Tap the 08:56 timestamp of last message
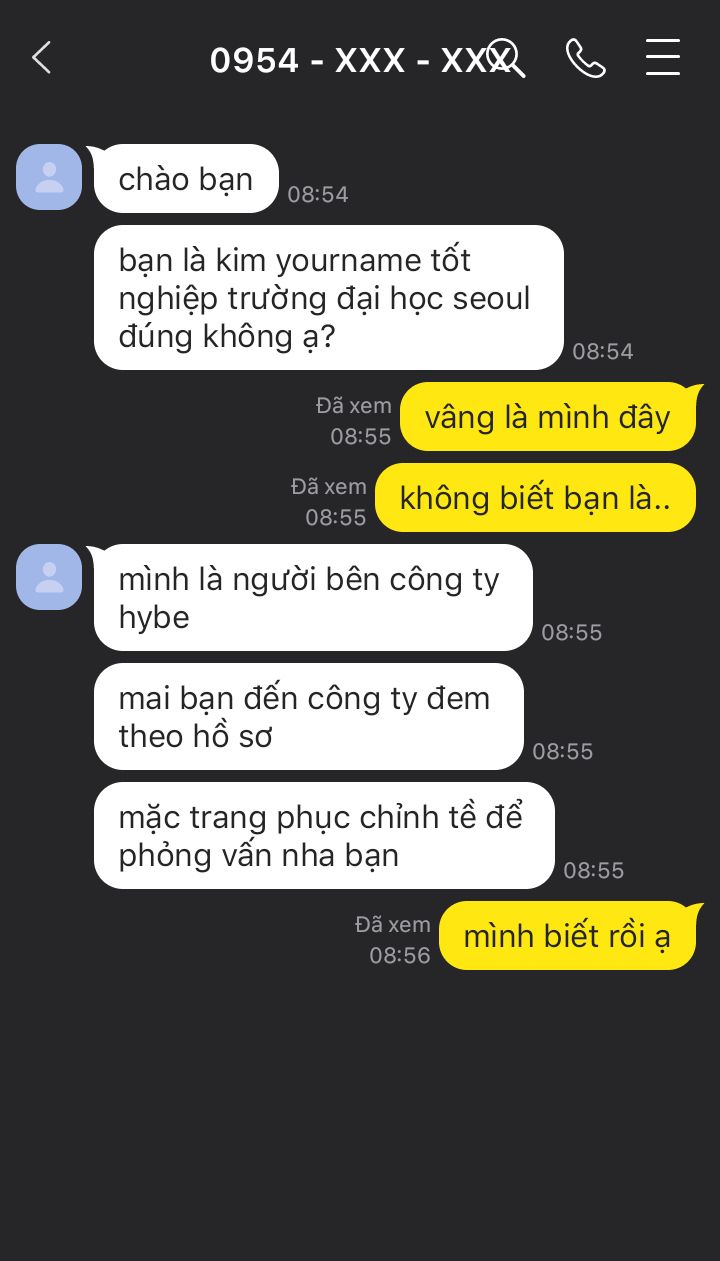This screenshot has height=1261, width=720. click(400, 956)
